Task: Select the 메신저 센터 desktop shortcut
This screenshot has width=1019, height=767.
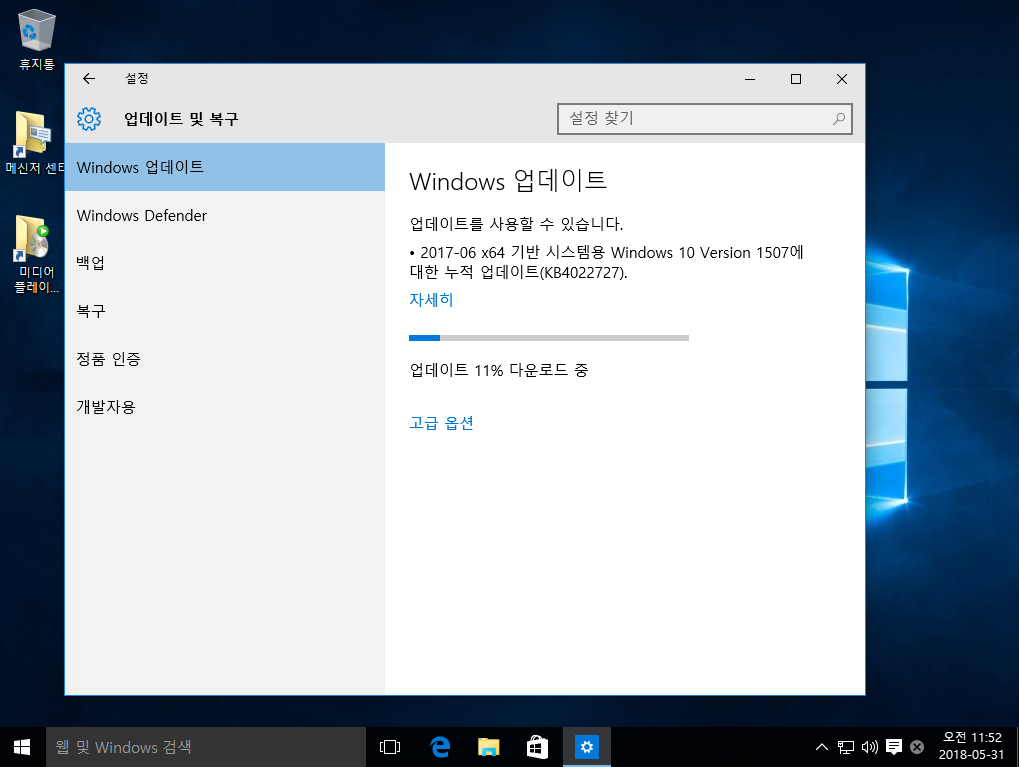Action: (35, 143)
